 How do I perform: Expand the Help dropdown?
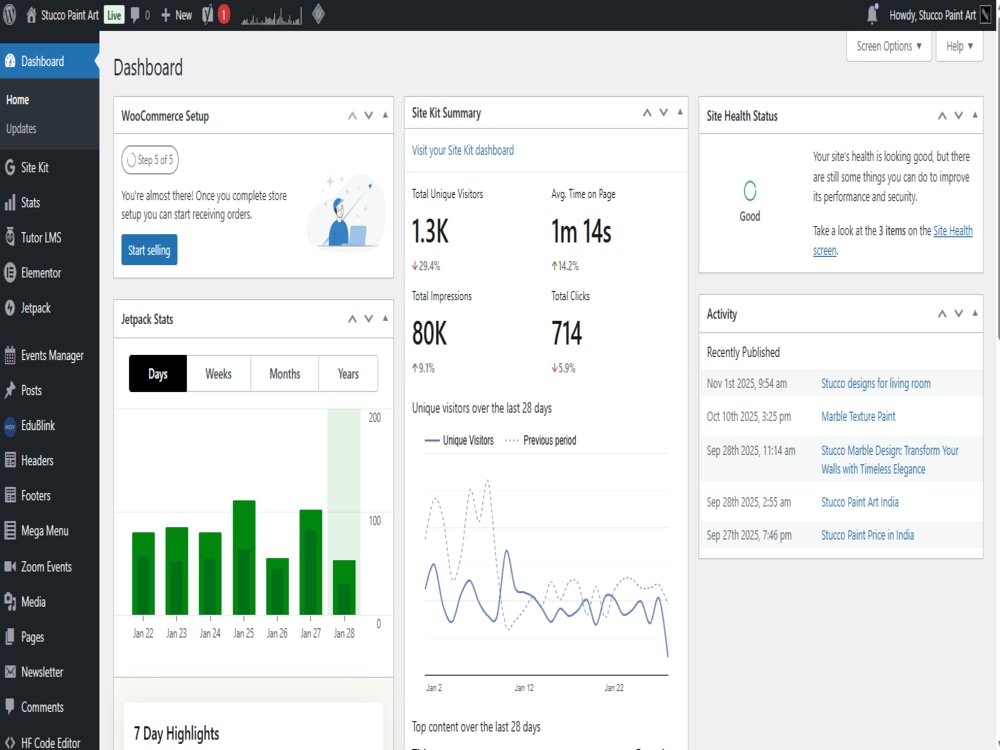(959, 46)
